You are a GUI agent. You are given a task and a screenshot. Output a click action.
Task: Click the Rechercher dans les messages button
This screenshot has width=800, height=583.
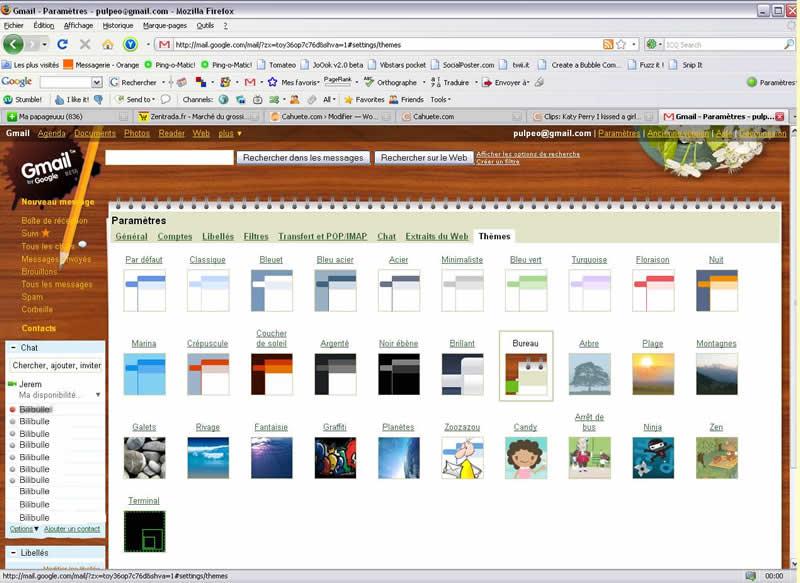pos(303,158)
